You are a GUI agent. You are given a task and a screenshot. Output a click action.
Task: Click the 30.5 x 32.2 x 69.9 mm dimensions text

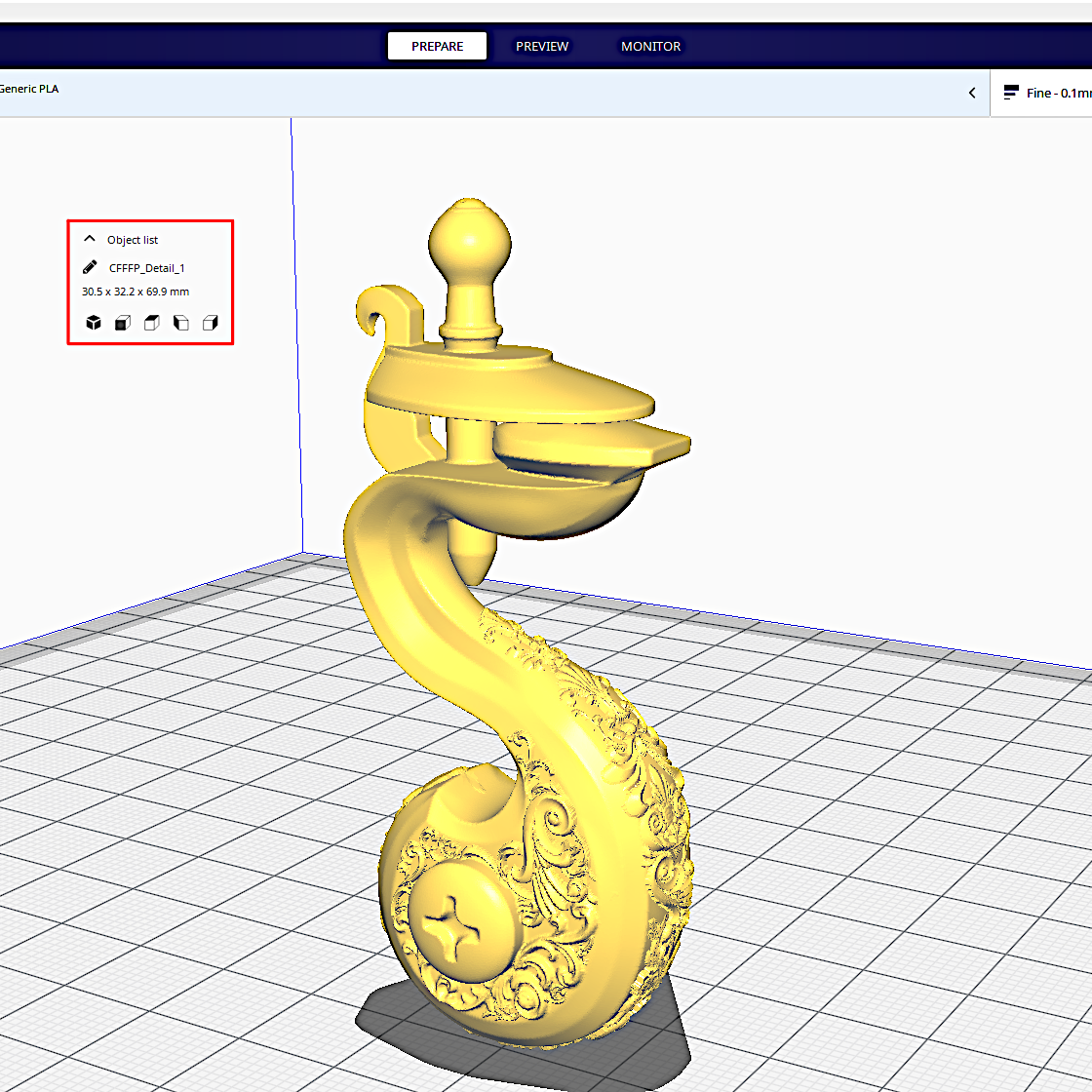136,291
